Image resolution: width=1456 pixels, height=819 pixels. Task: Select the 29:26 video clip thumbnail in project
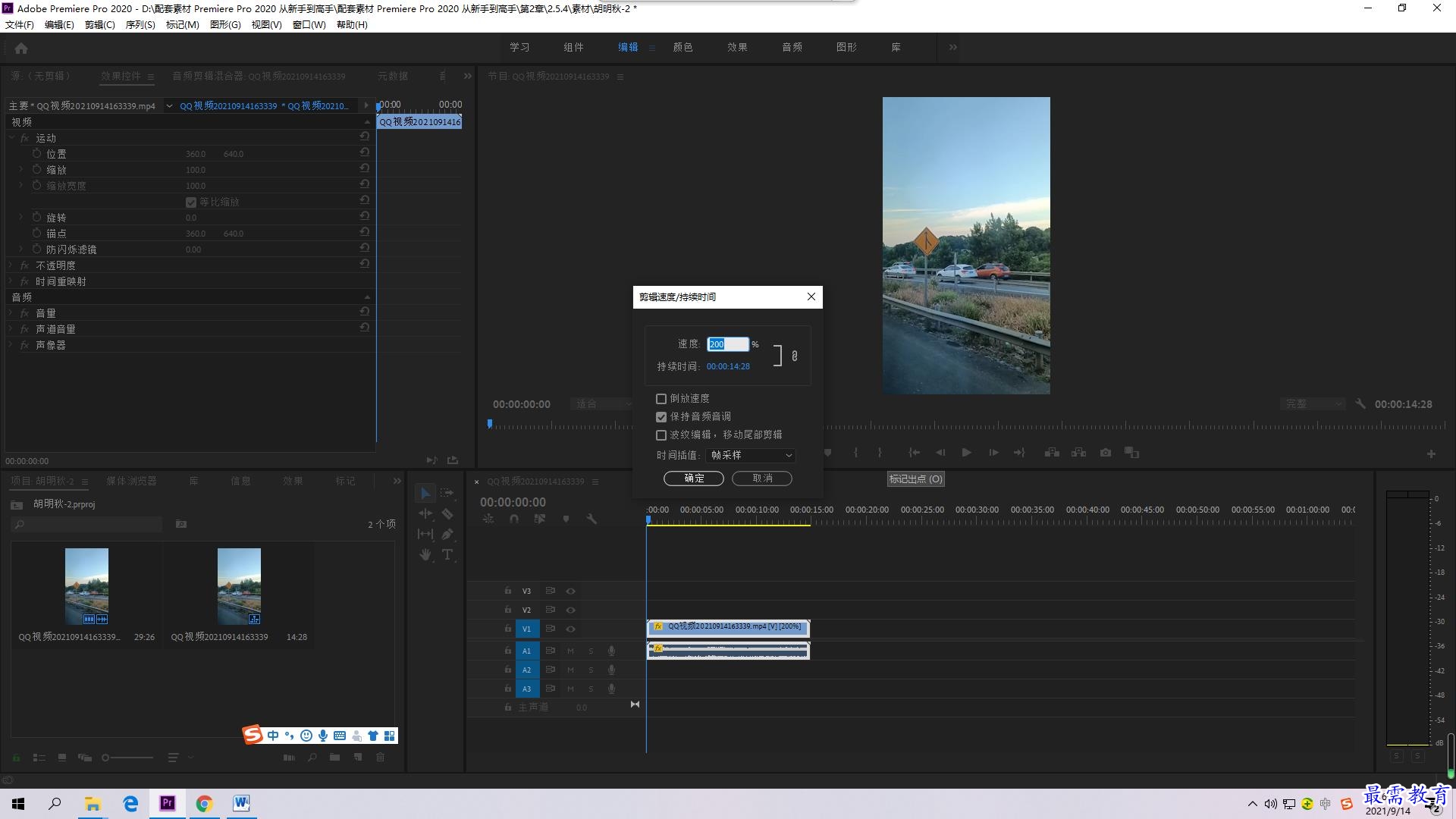coord(86,586)
